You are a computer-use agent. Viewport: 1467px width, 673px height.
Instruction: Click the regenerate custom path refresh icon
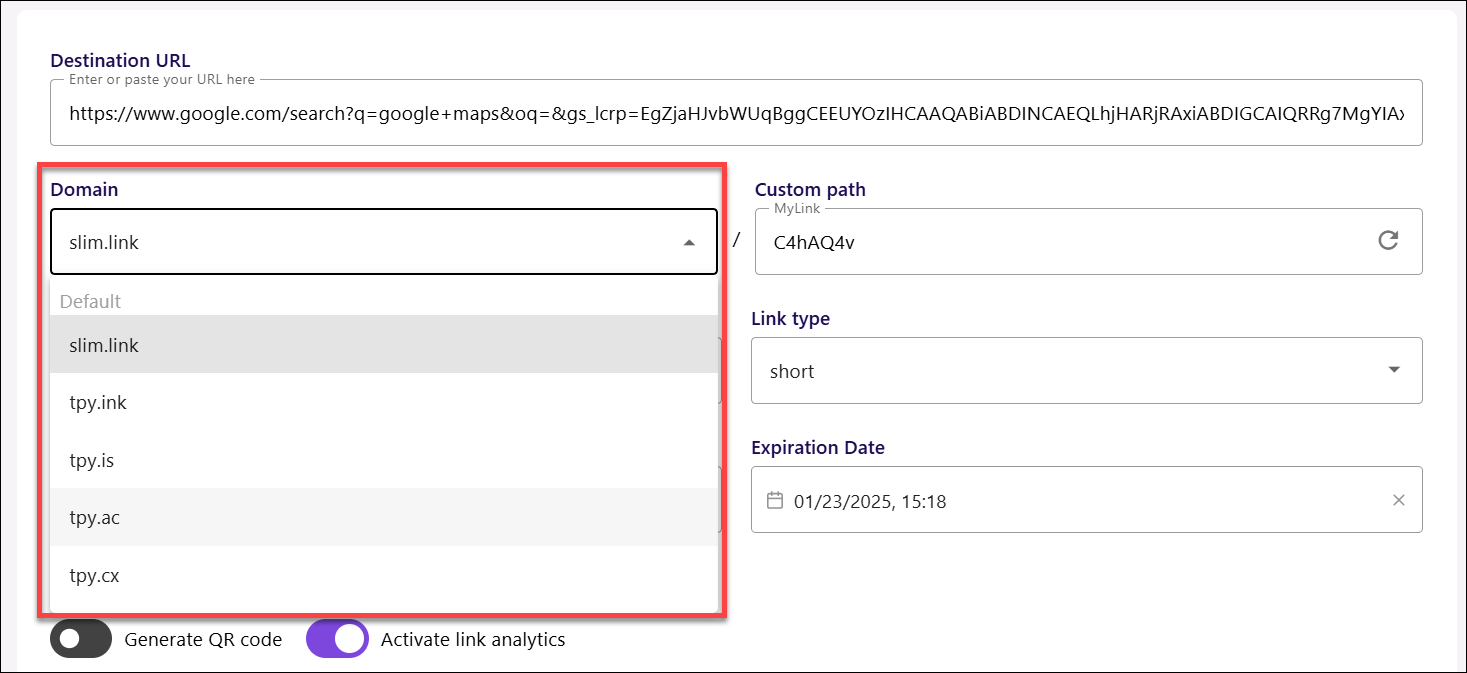point(1388,240)
